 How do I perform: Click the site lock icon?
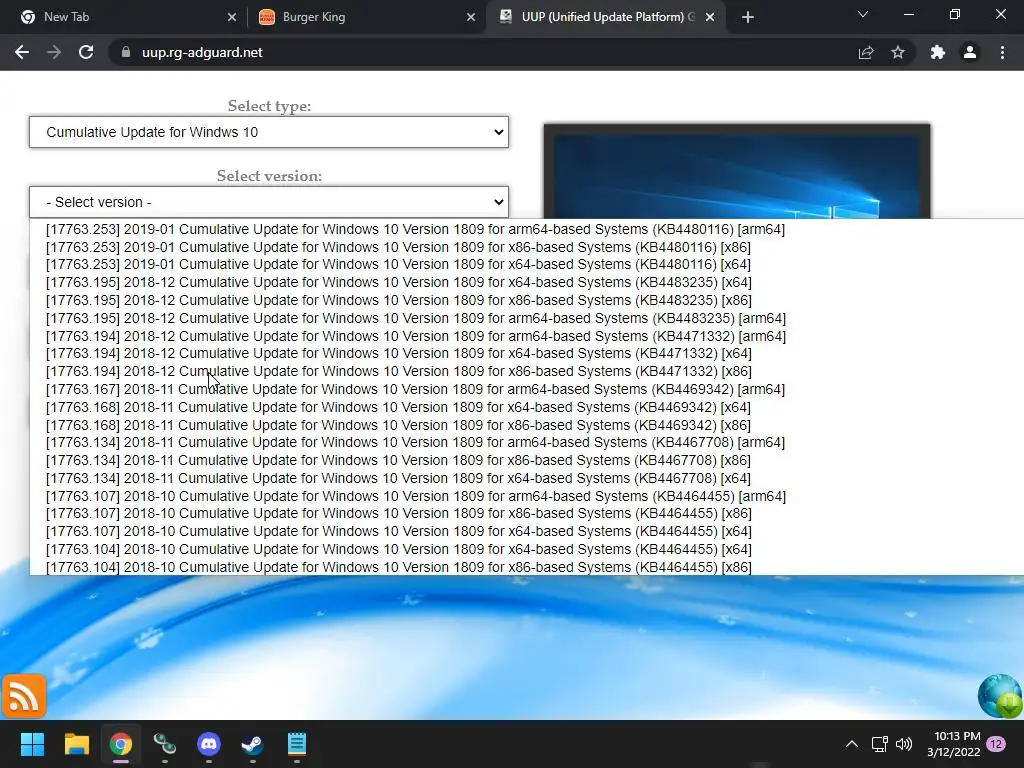[126, 52]
